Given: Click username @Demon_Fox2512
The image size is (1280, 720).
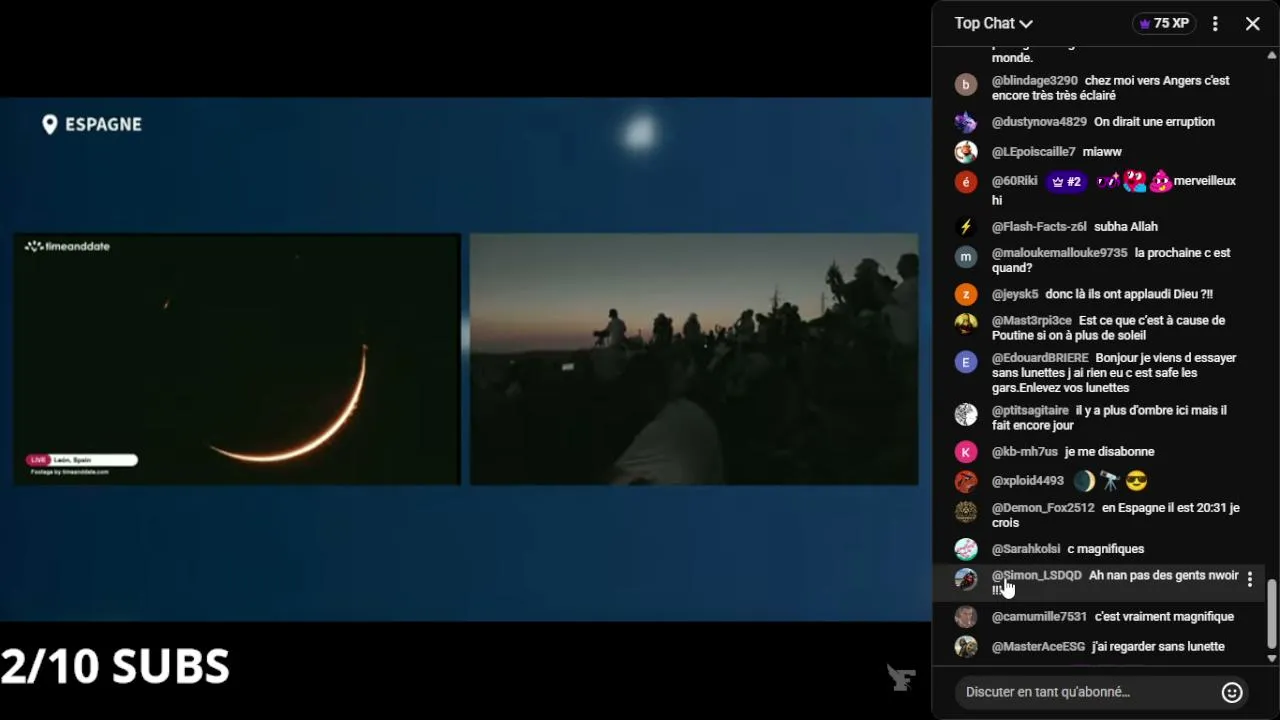Looking at the screenshot, I should [x=1043, y=508].
